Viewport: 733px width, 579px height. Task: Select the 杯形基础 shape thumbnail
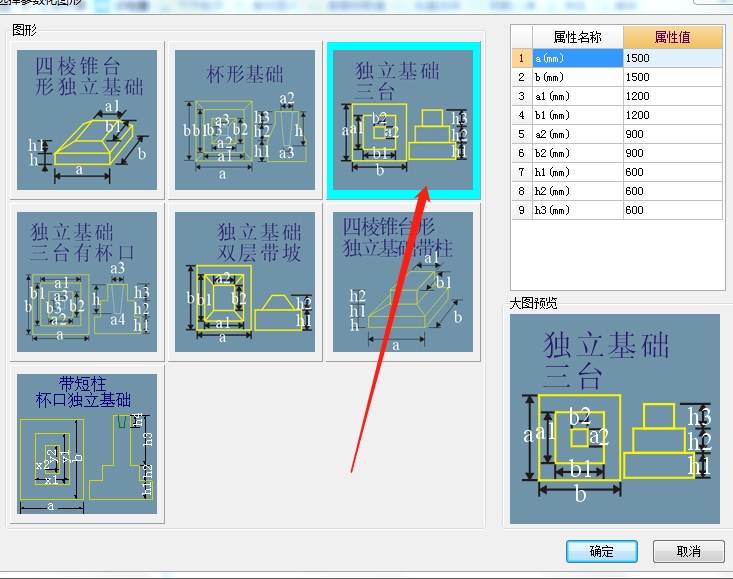click(245, 120)
